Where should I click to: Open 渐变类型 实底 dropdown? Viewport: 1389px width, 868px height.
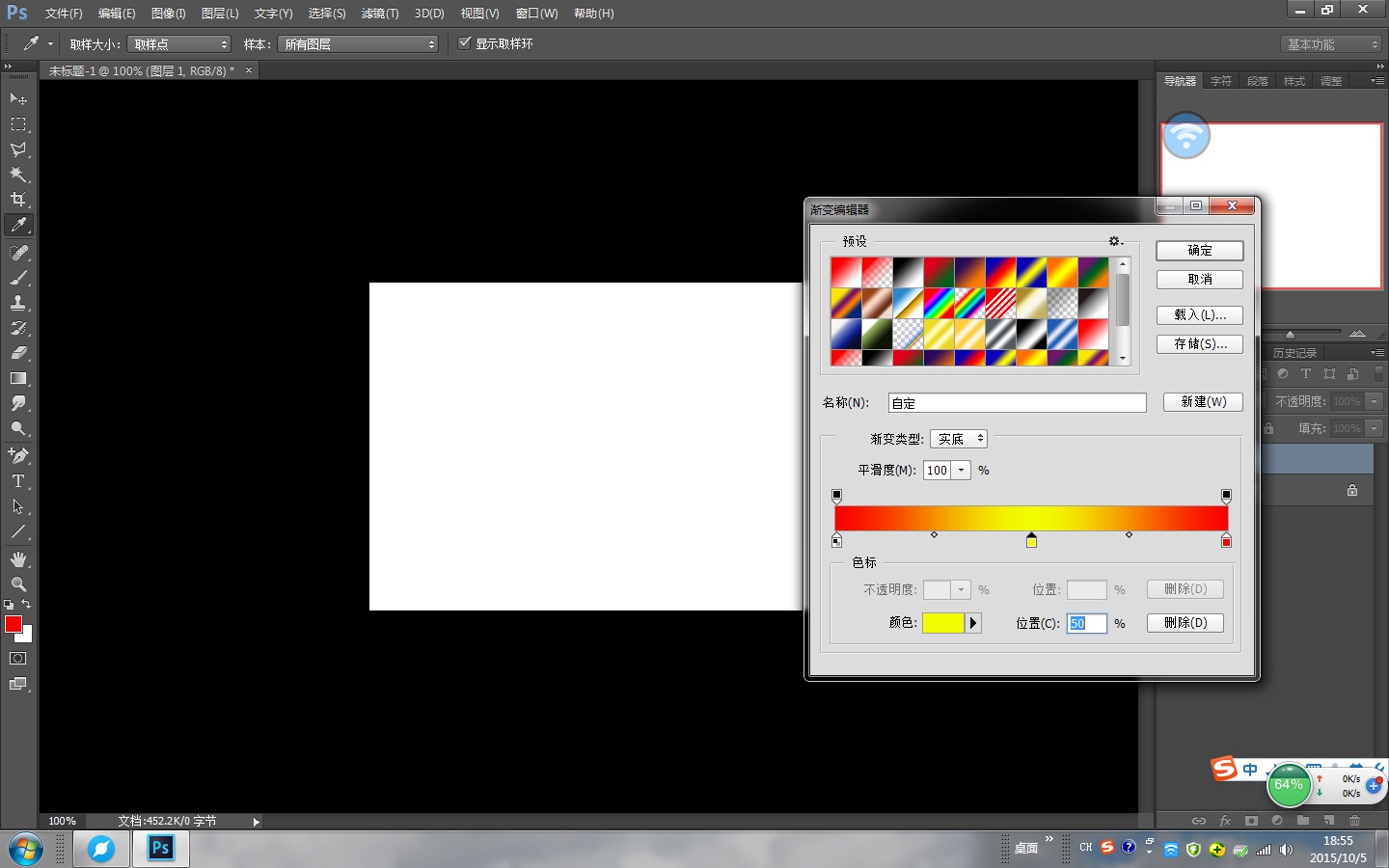tap(959, 439)
